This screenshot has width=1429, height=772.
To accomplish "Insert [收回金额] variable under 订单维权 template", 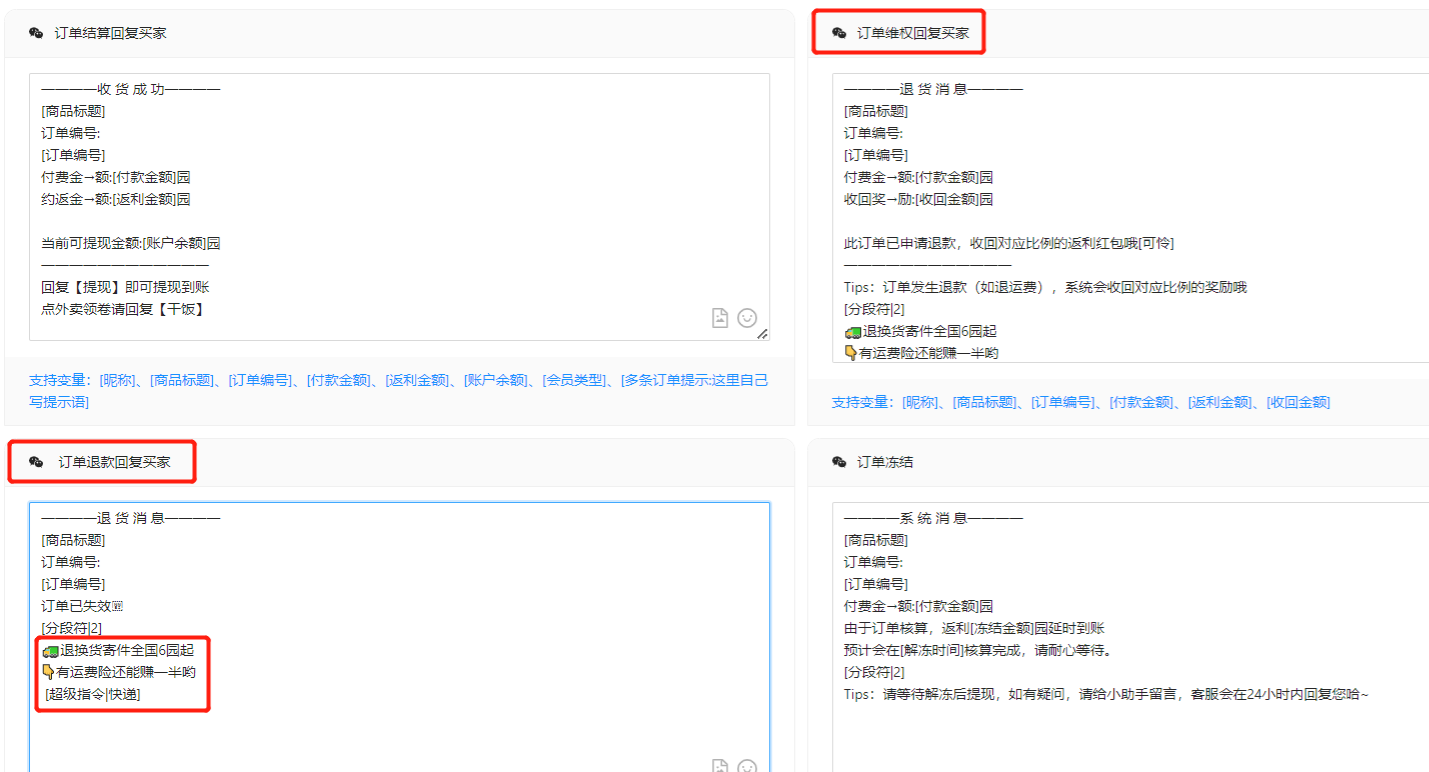I will point(1298,402).
